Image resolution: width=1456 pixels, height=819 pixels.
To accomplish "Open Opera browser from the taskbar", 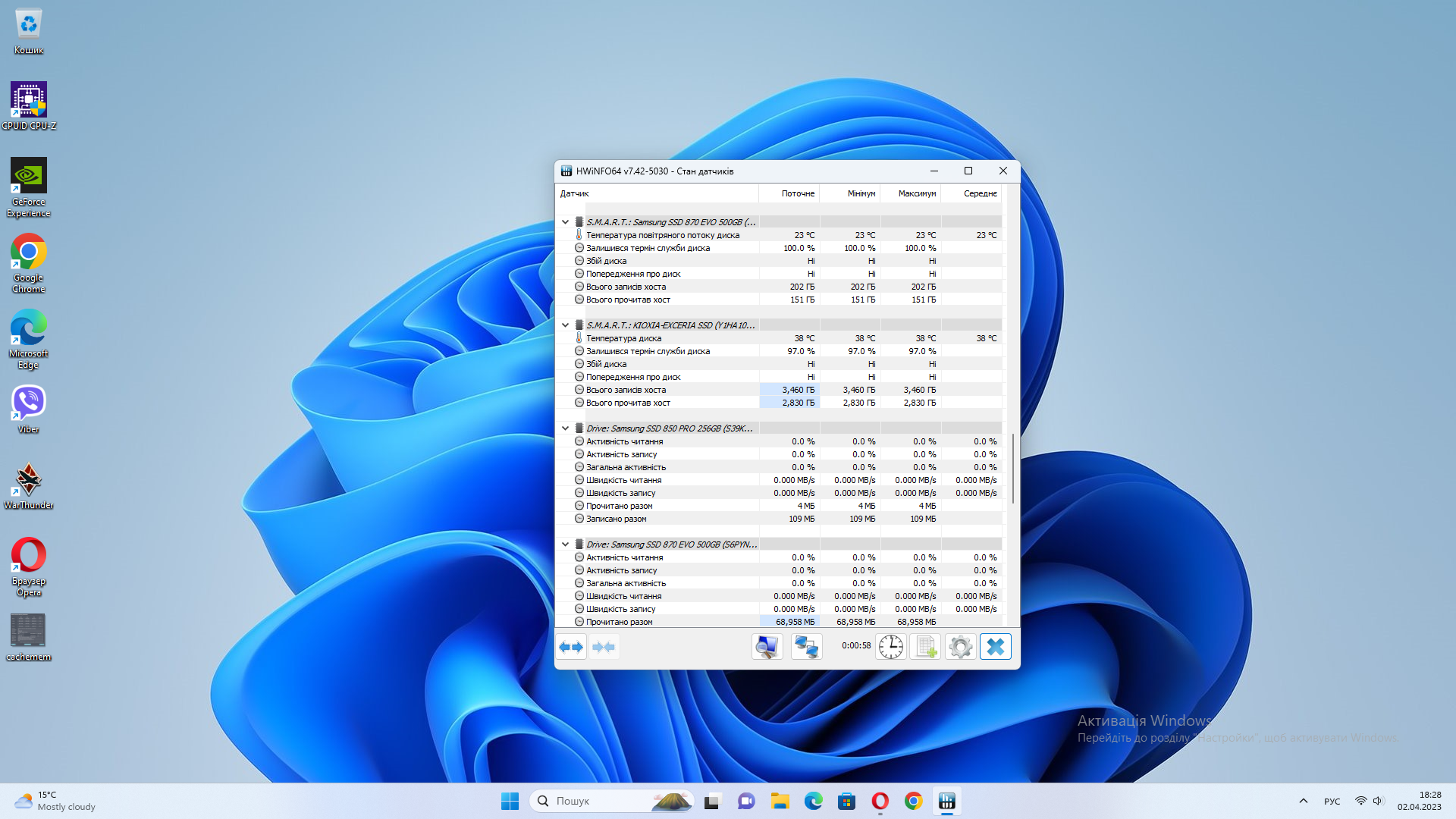I will click(880, 801).
